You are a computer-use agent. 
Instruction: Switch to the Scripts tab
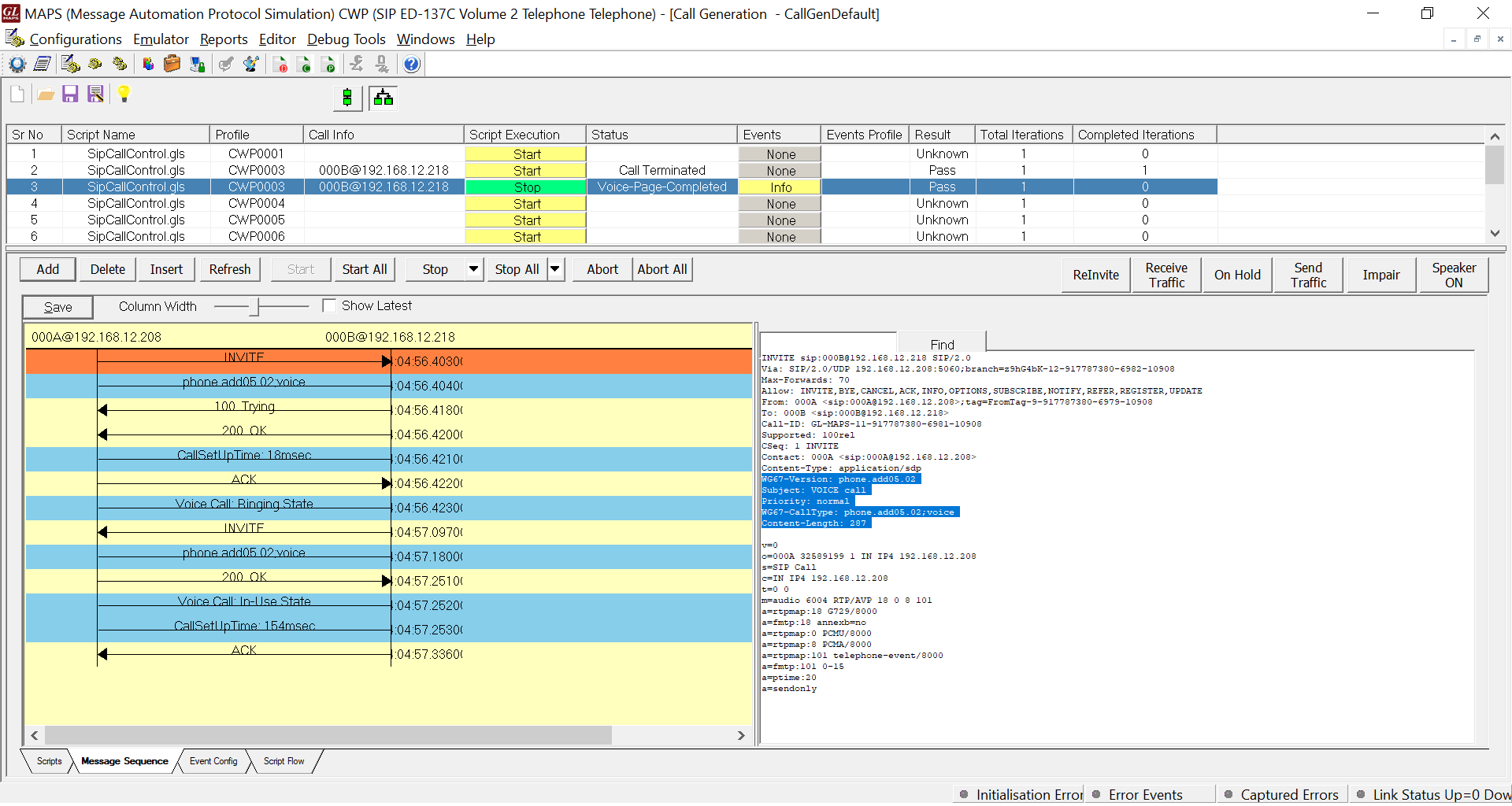[49, 761]
